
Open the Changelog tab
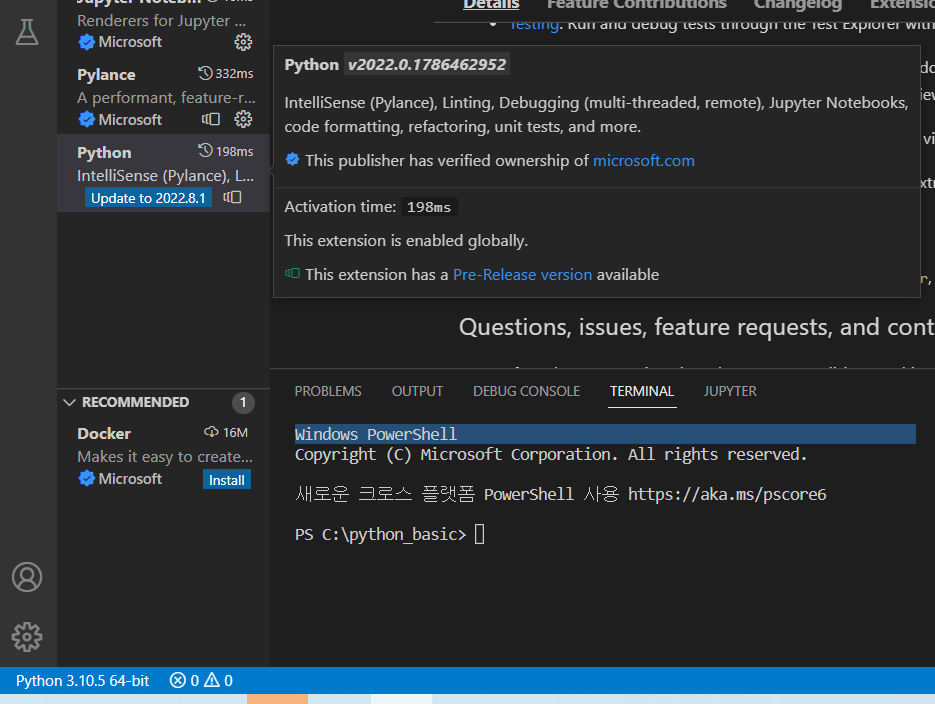(x=798, y=5)
